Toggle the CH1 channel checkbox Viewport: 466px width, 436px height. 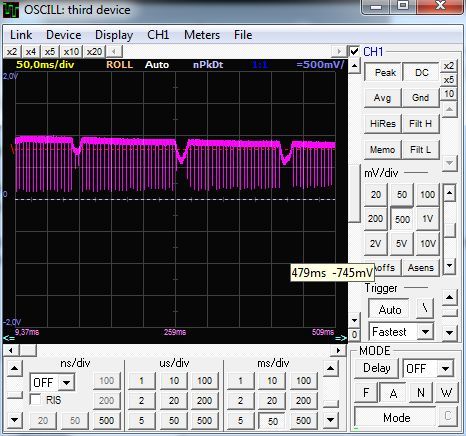coord(354,51)
